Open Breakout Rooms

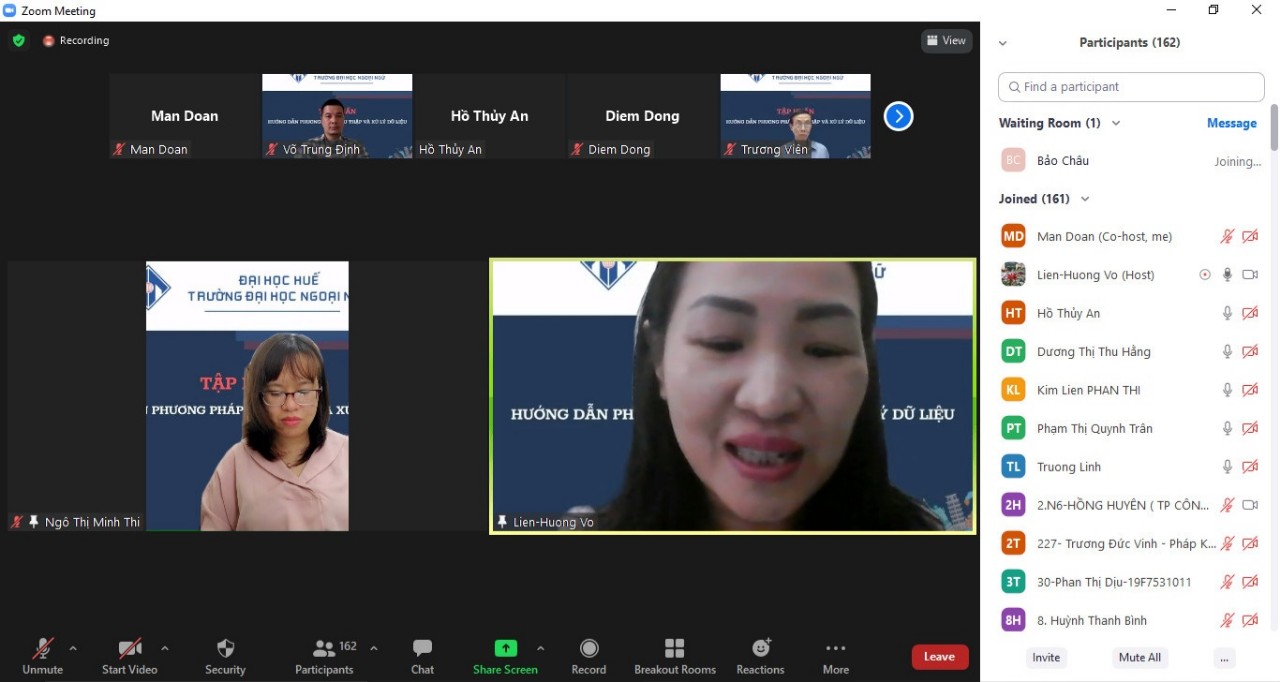click(675, 656)
